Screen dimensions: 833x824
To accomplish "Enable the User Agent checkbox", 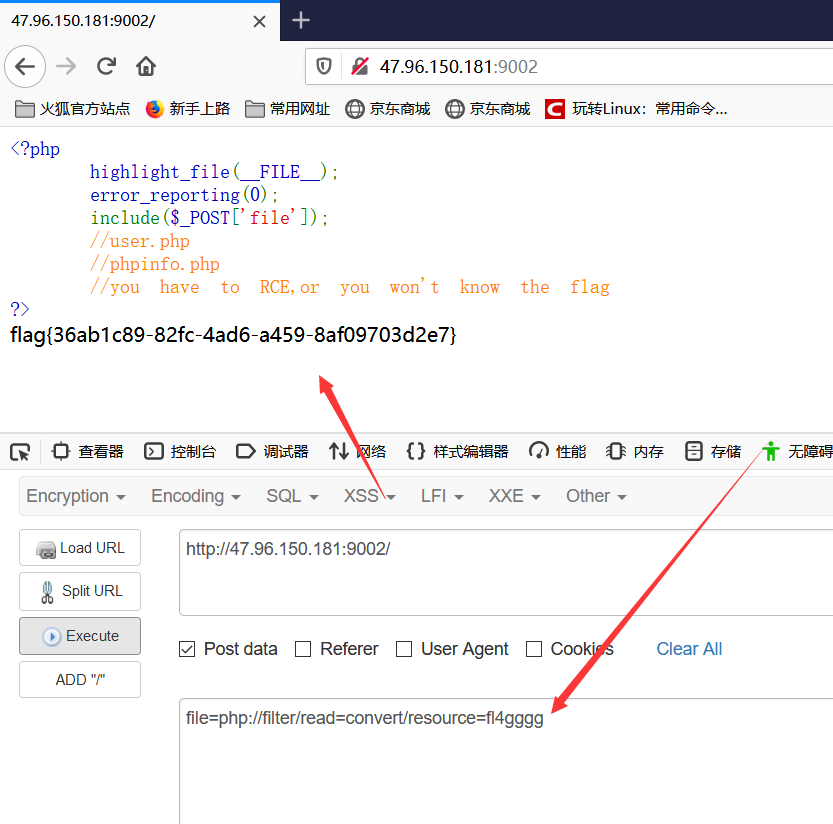I will tap(404, 649).
